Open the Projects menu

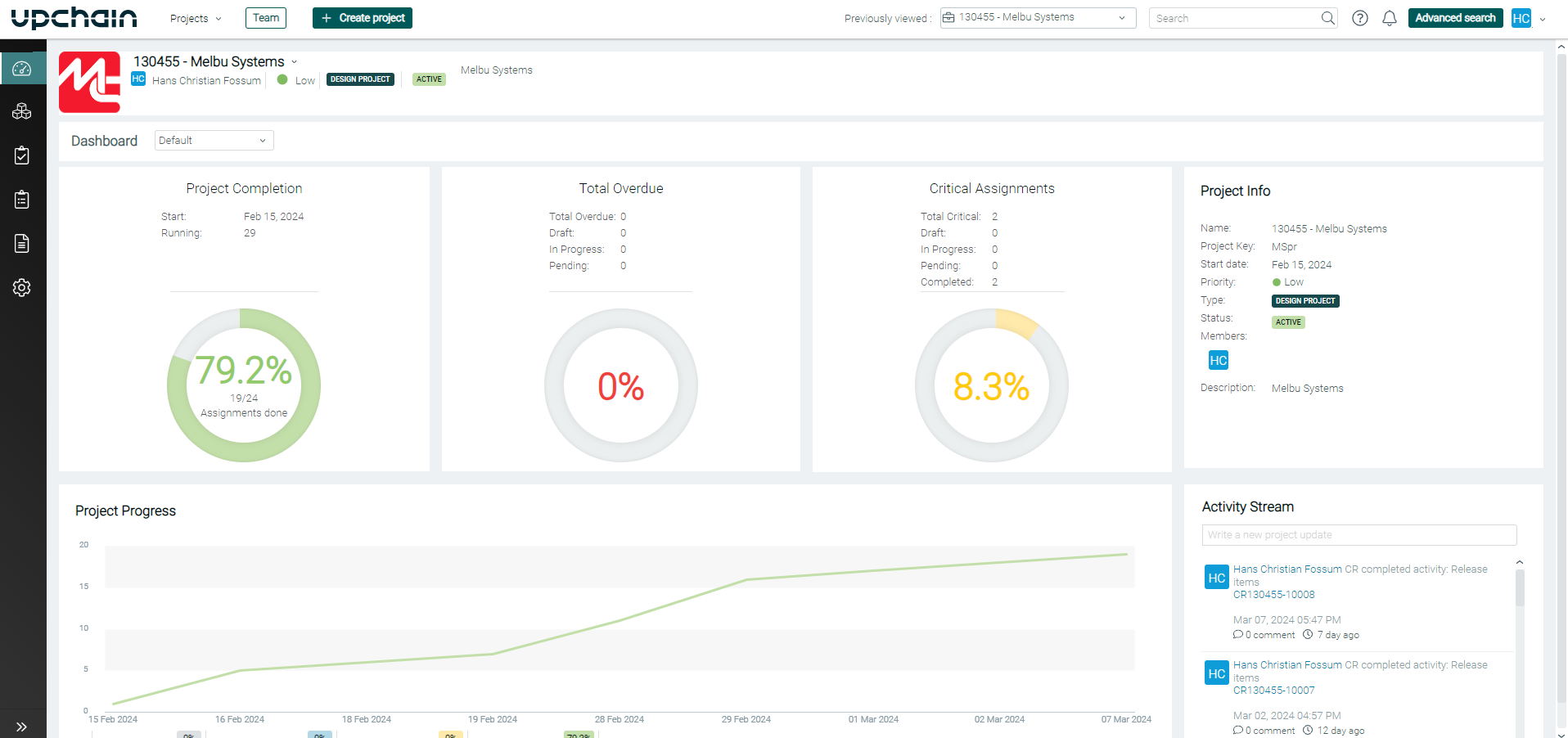pyautogui.click(x=196, y=18)
